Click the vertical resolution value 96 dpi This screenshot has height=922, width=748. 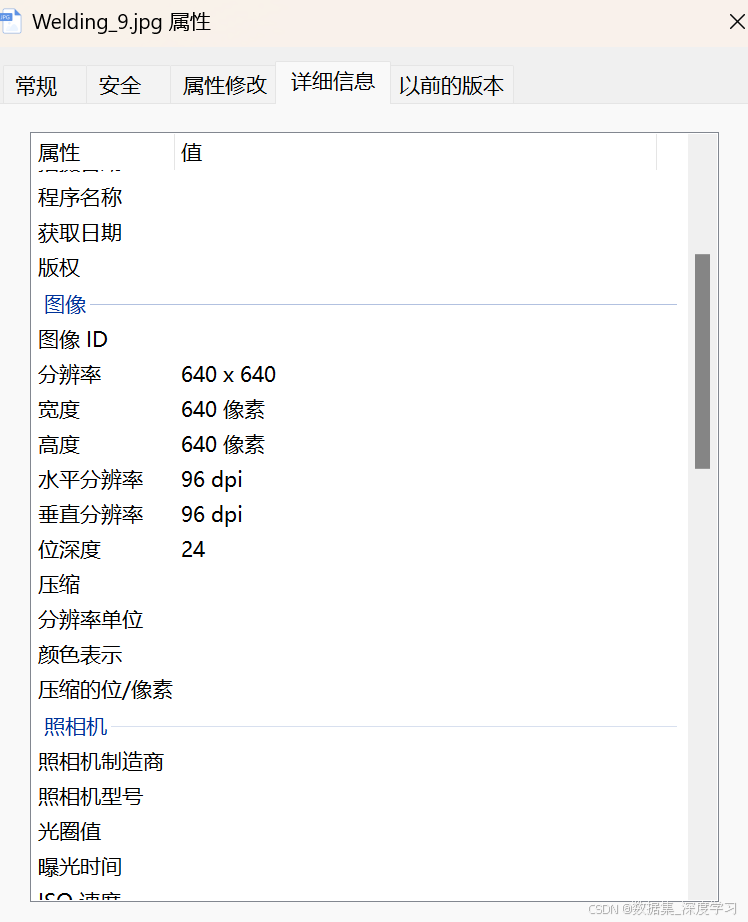(x=212, y=515)
